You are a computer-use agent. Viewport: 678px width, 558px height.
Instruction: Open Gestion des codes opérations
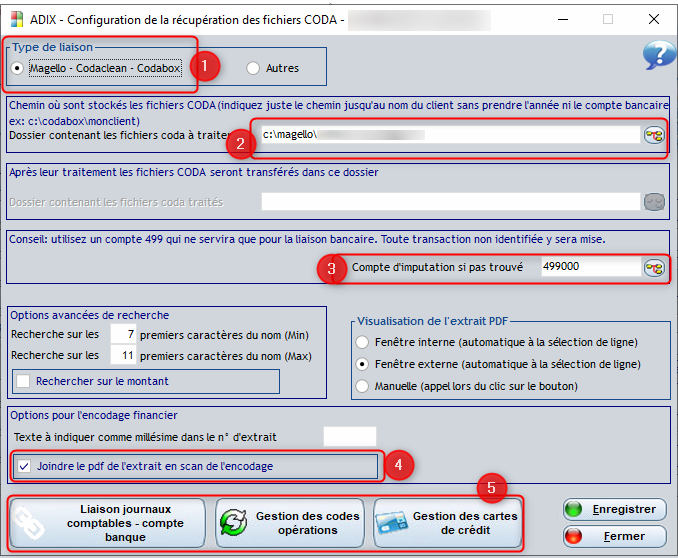pos(289,522)
